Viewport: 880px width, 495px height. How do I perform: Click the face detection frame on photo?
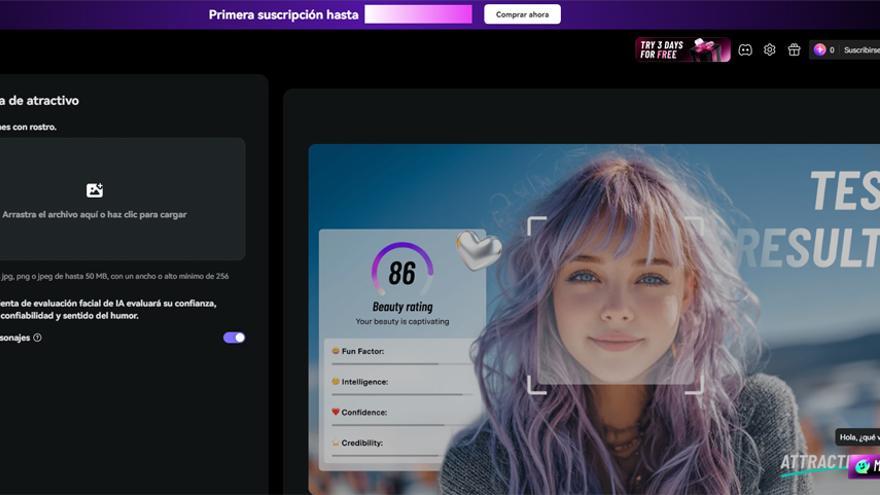pyautogui.click(x=616, y=305)
